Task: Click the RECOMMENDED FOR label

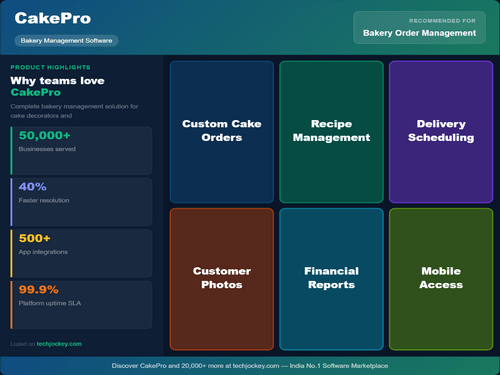Action: coord(442,21)
